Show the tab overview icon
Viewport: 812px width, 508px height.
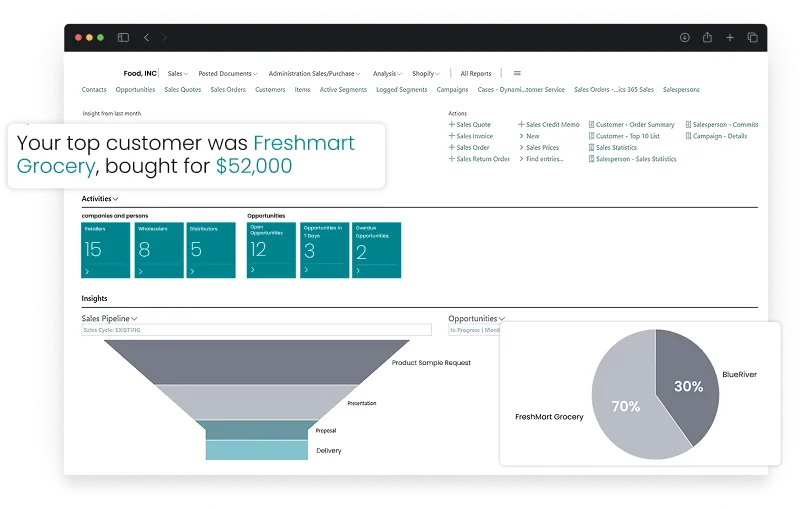click(752, 37)
